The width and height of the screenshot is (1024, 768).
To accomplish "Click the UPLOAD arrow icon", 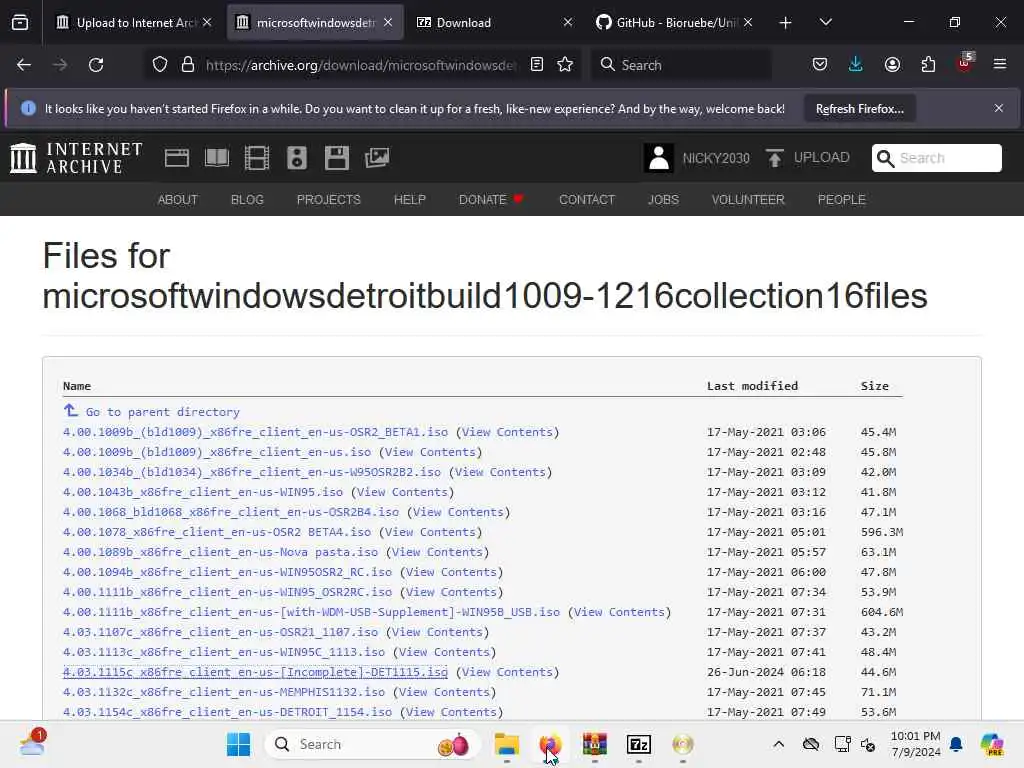I will coord(775,158).
